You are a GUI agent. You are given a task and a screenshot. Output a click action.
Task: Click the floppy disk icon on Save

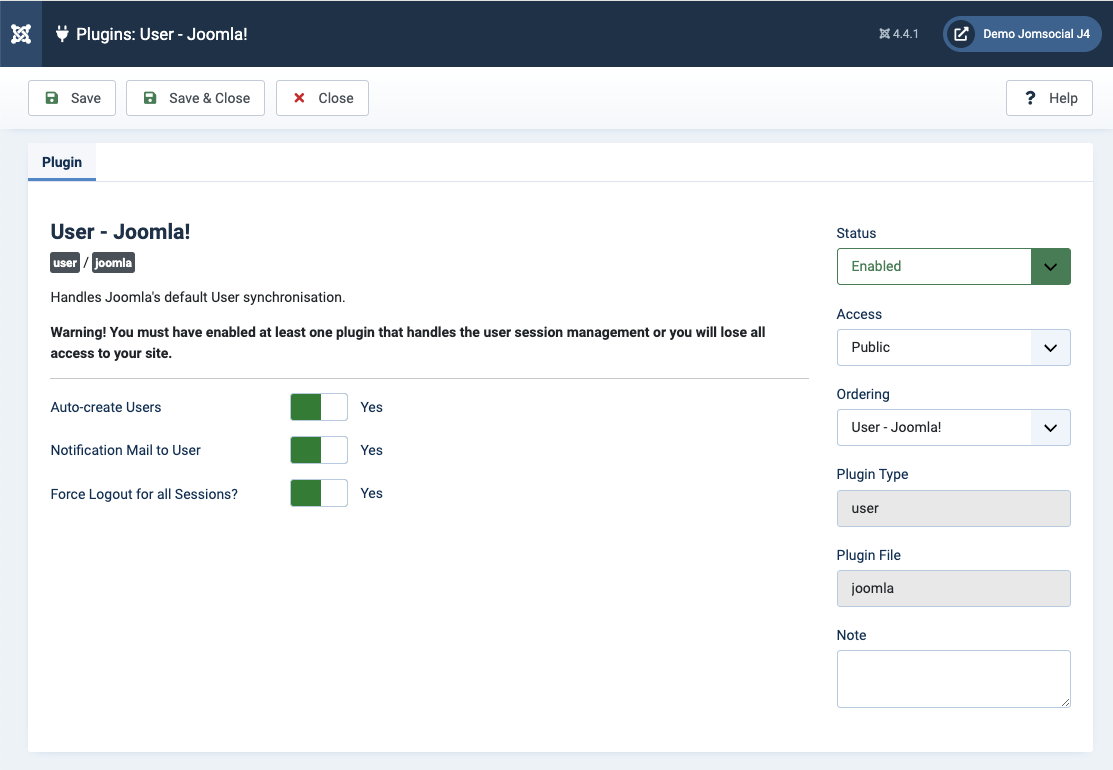pos(52,98)
